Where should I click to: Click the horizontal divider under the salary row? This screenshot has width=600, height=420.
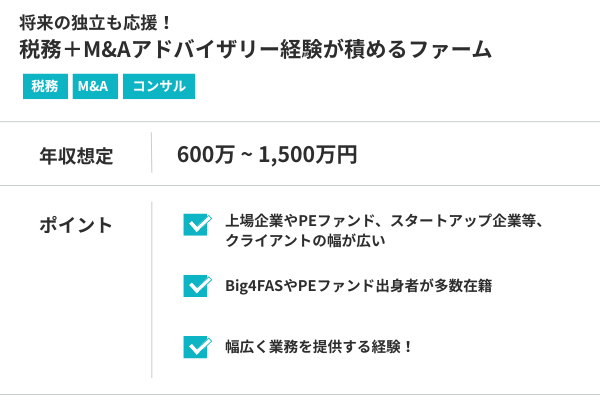coord(300,186)
